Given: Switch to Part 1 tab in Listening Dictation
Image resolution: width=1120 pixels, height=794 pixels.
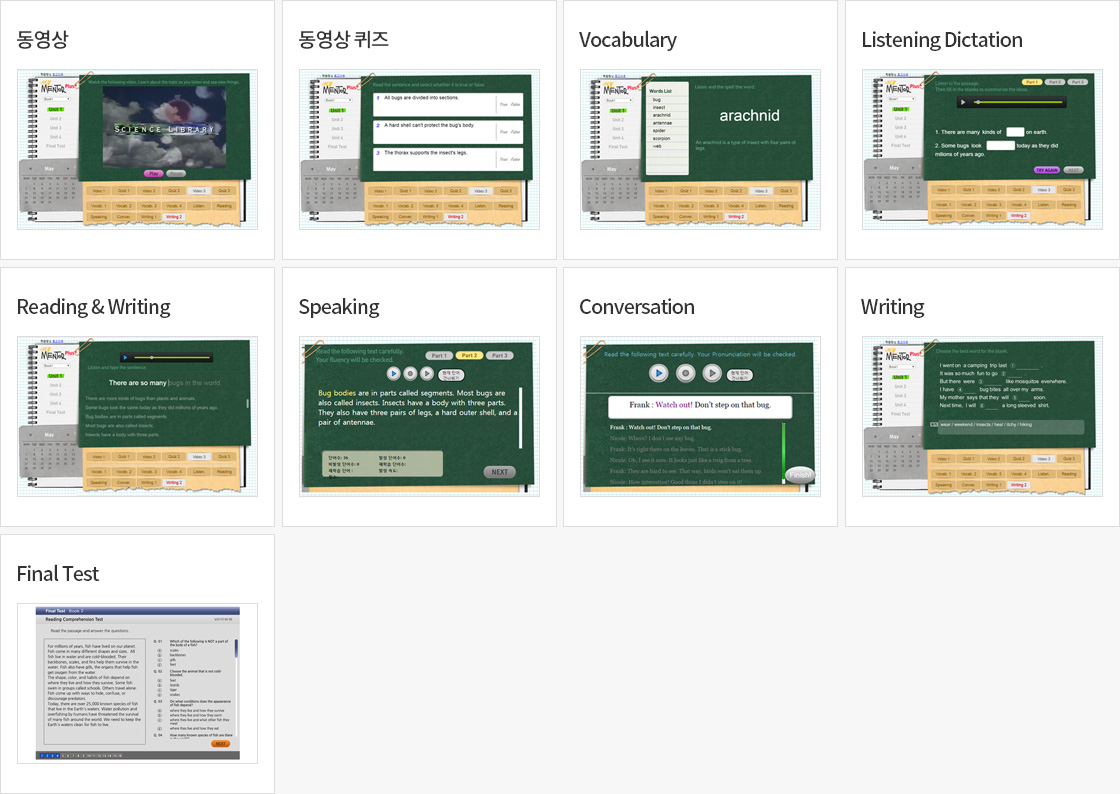Looking at the screenshot, I should click(1031, 82).
